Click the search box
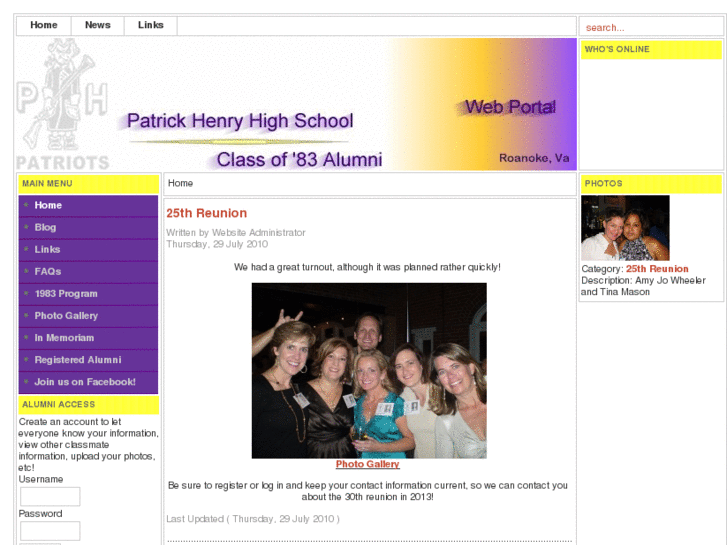727x545 pixels. (651, 27)
